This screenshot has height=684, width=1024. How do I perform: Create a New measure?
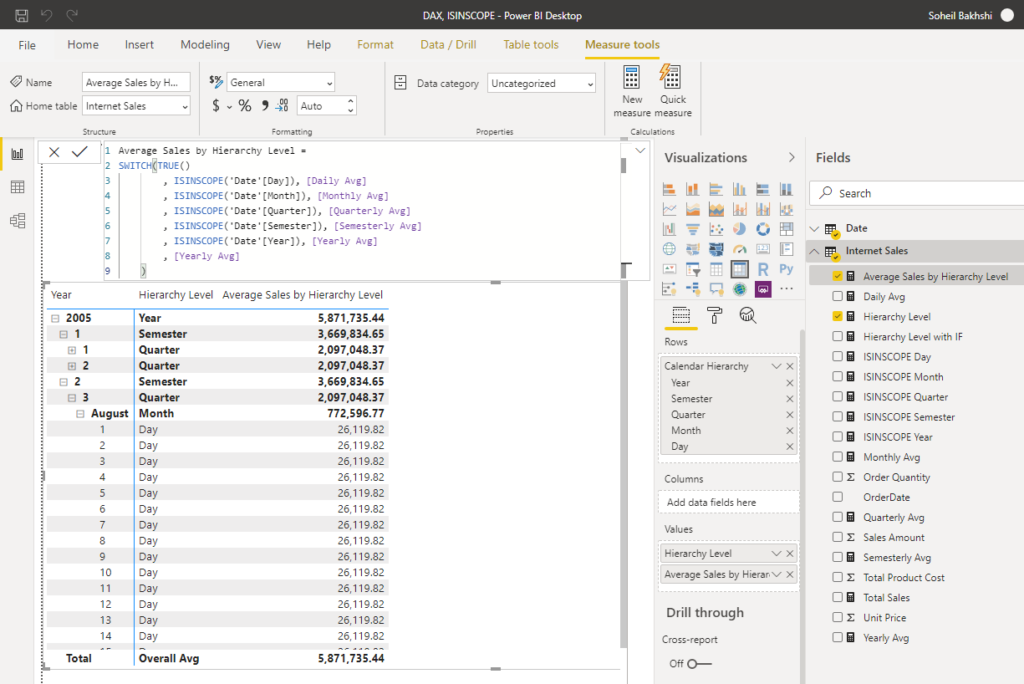coord(632,91)
